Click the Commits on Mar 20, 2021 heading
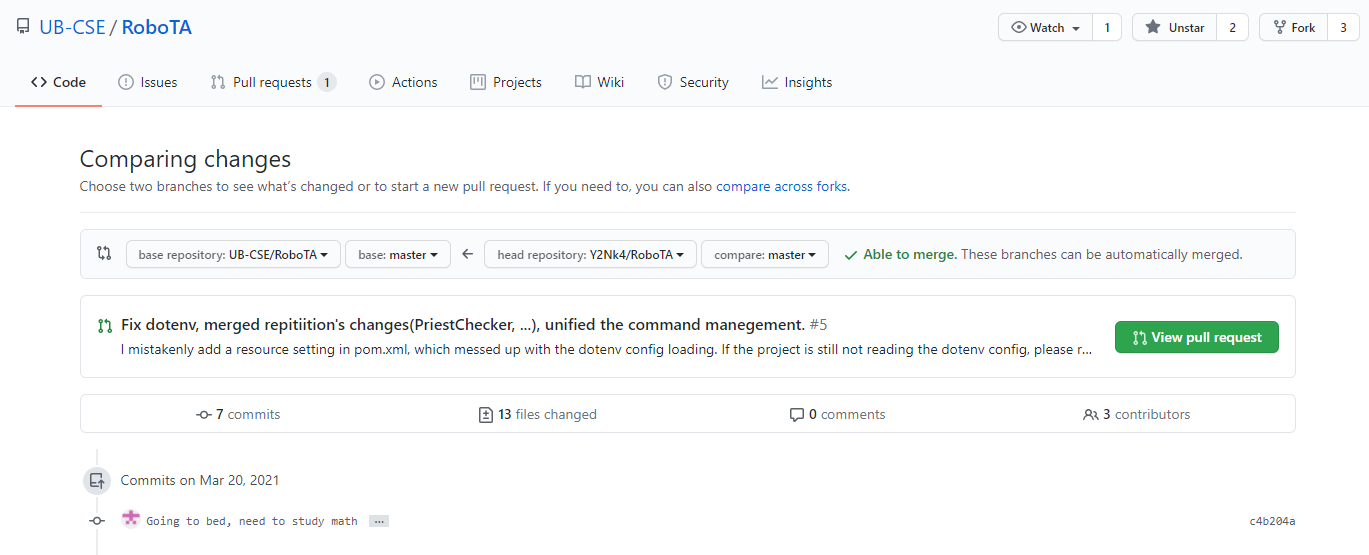Image resolution: width=1369 pixels, height=555 pixels. (x=200, y=480)
